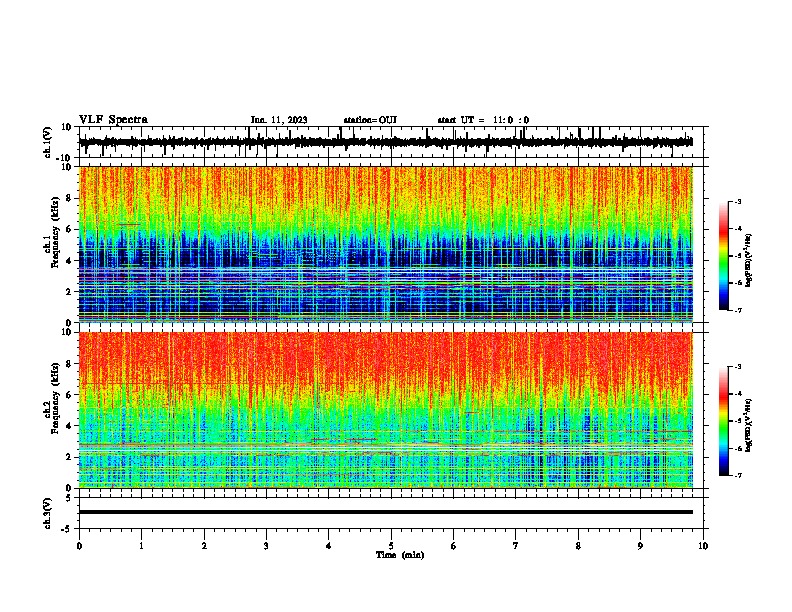The height and width of the screenshot is (612, 792).
Task: Click the "VLF Spectra" plot title
Action: click(x=113, y=119)
